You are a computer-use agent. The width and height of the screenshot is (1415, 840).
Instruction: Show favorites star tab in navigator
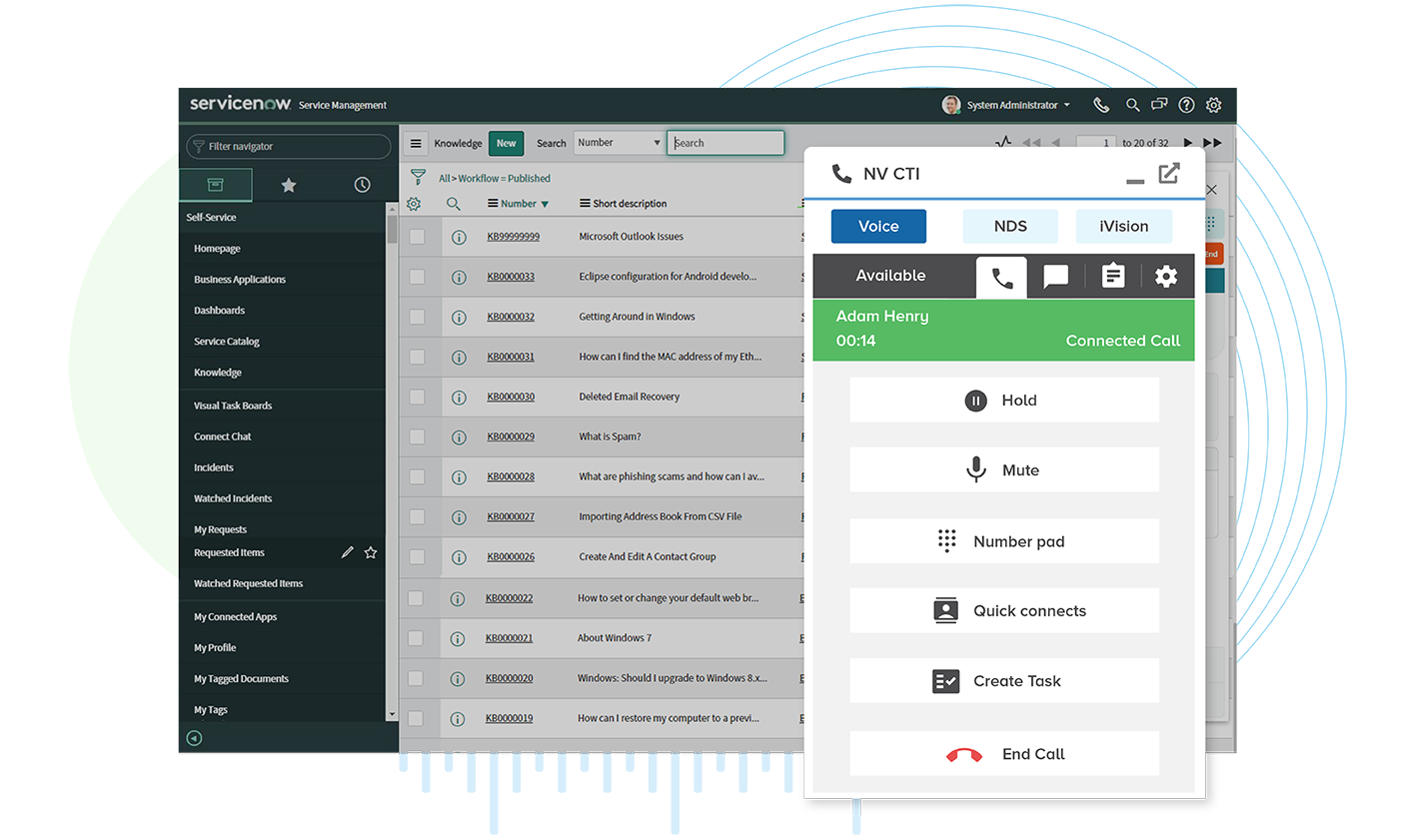pos(289,185)
